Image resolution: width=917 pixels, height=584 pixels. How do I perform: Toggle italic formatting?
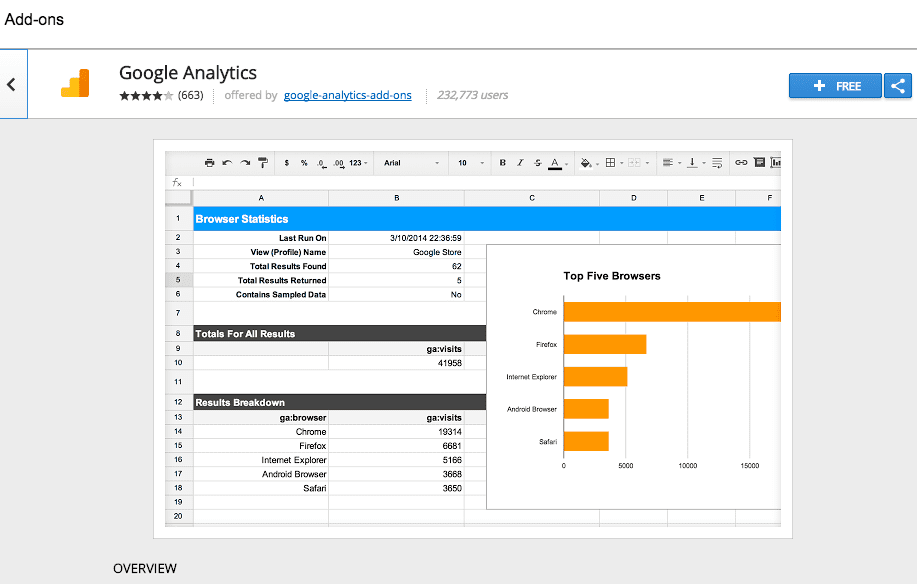(x=520, y=163)
